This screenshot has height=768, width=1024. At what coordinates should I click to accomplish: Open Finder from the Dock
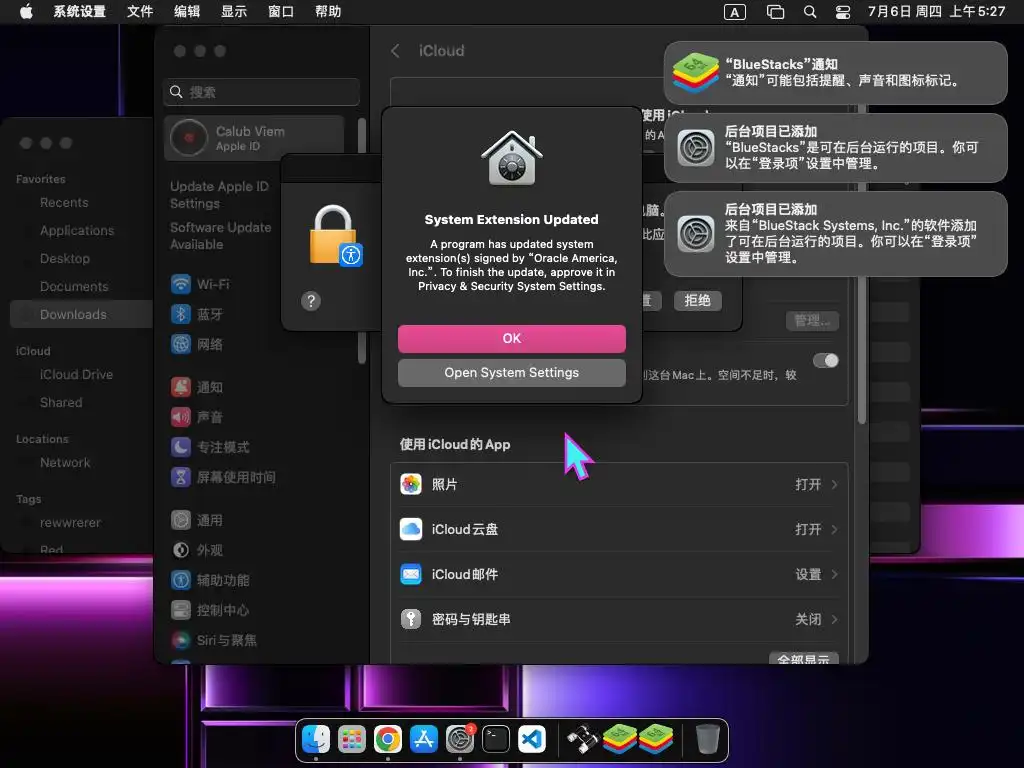pos(316,739)
